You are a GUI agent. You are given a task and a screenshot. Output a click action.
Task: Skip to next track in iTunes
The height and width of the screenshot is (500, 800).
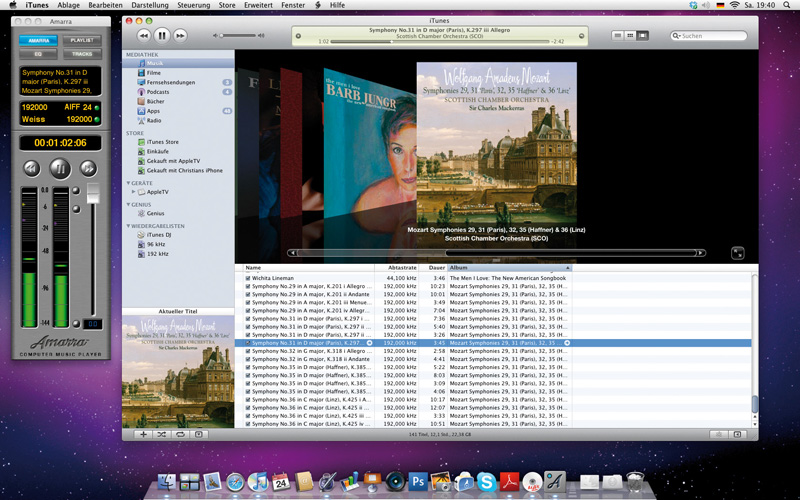(180, 36)
